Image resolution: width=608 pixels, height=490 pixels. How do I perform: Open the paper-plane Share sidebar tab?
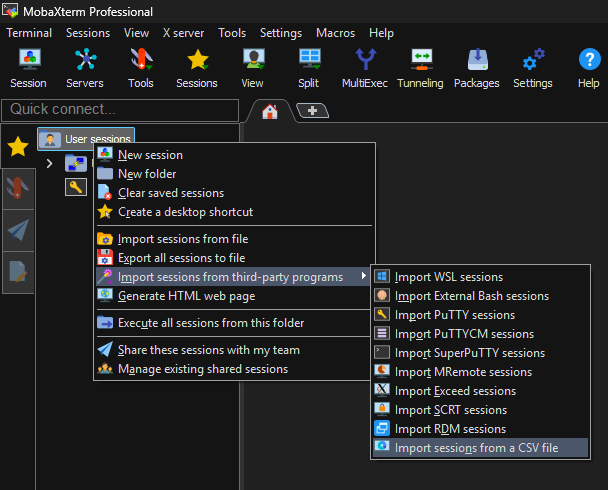[18, 230]
